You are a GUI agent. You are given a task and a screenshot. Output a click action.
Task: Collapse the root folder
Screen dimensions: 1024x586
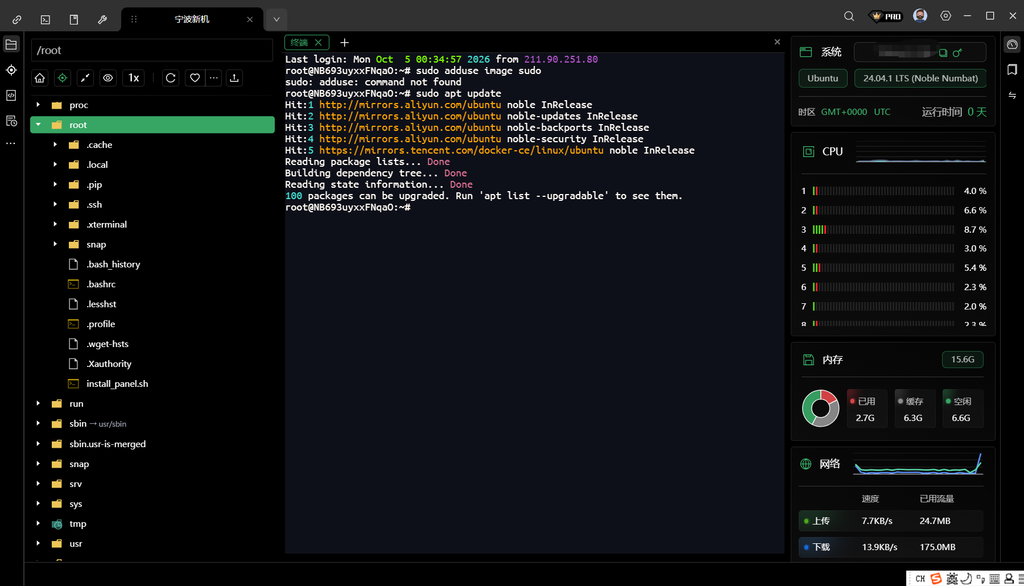coord(38,125)
